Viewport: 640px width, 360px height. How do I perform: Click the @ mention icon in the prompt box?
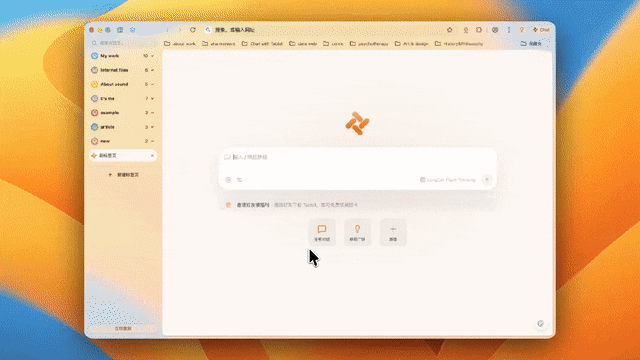click(x=228, y=180)
